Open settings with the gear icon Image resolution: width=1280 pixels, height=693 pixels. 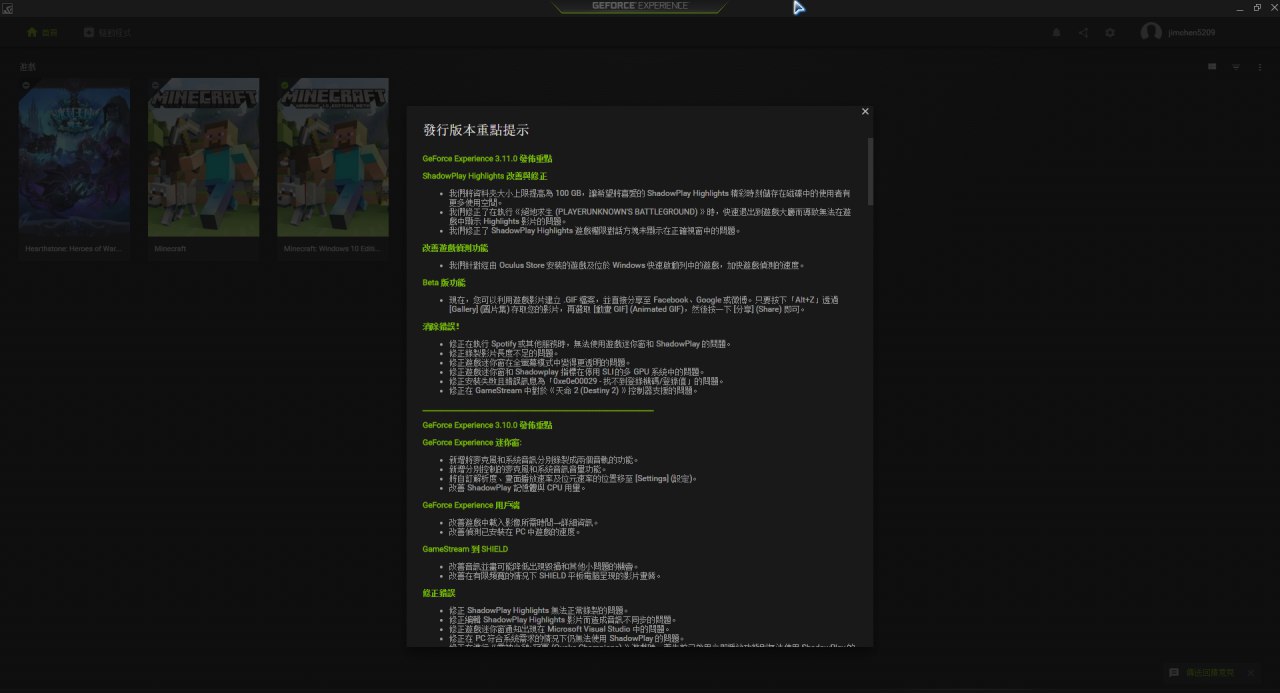click(x=1110, y=33)
